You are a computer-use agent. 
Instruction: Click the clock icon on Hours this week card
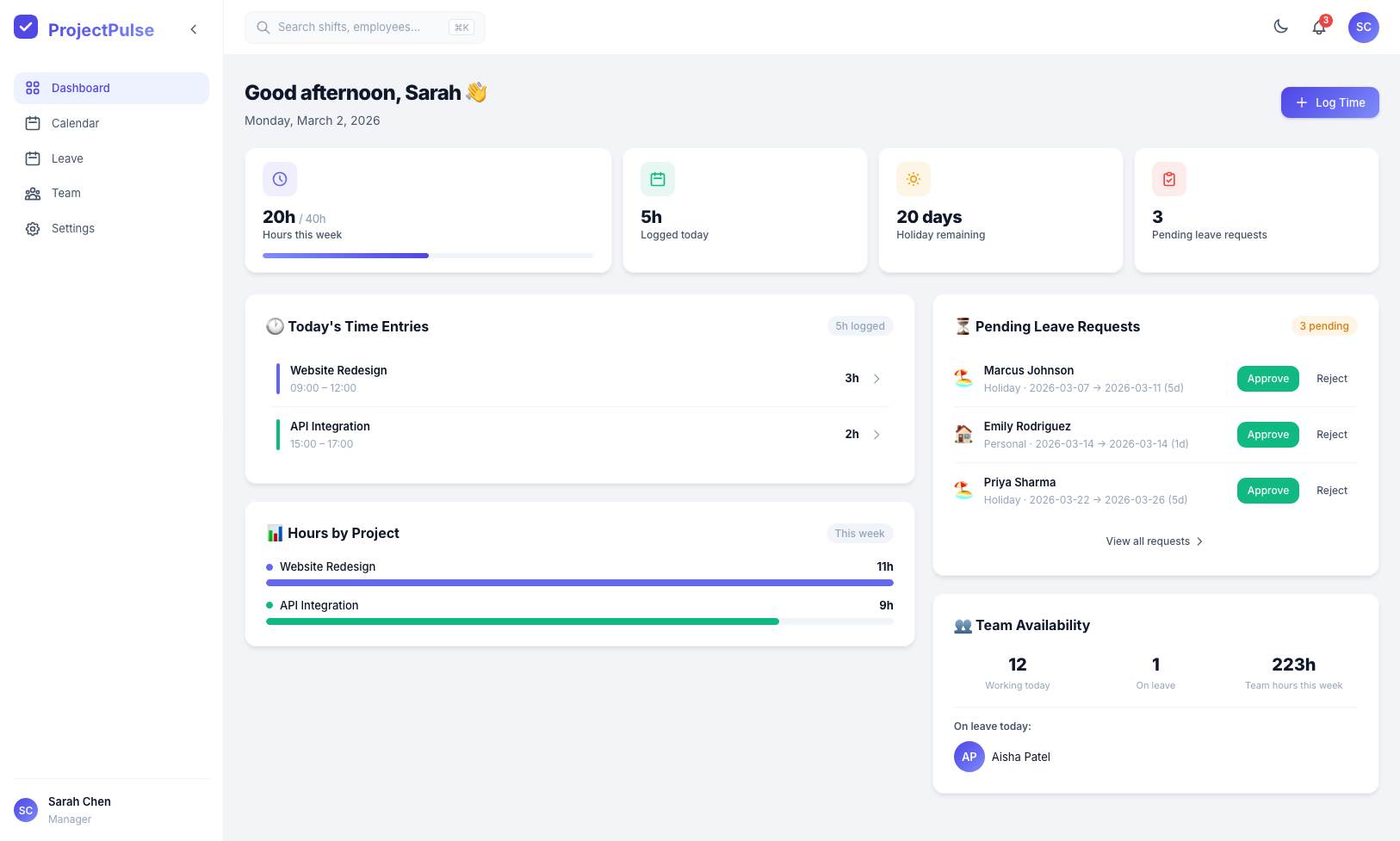(280, 179)
